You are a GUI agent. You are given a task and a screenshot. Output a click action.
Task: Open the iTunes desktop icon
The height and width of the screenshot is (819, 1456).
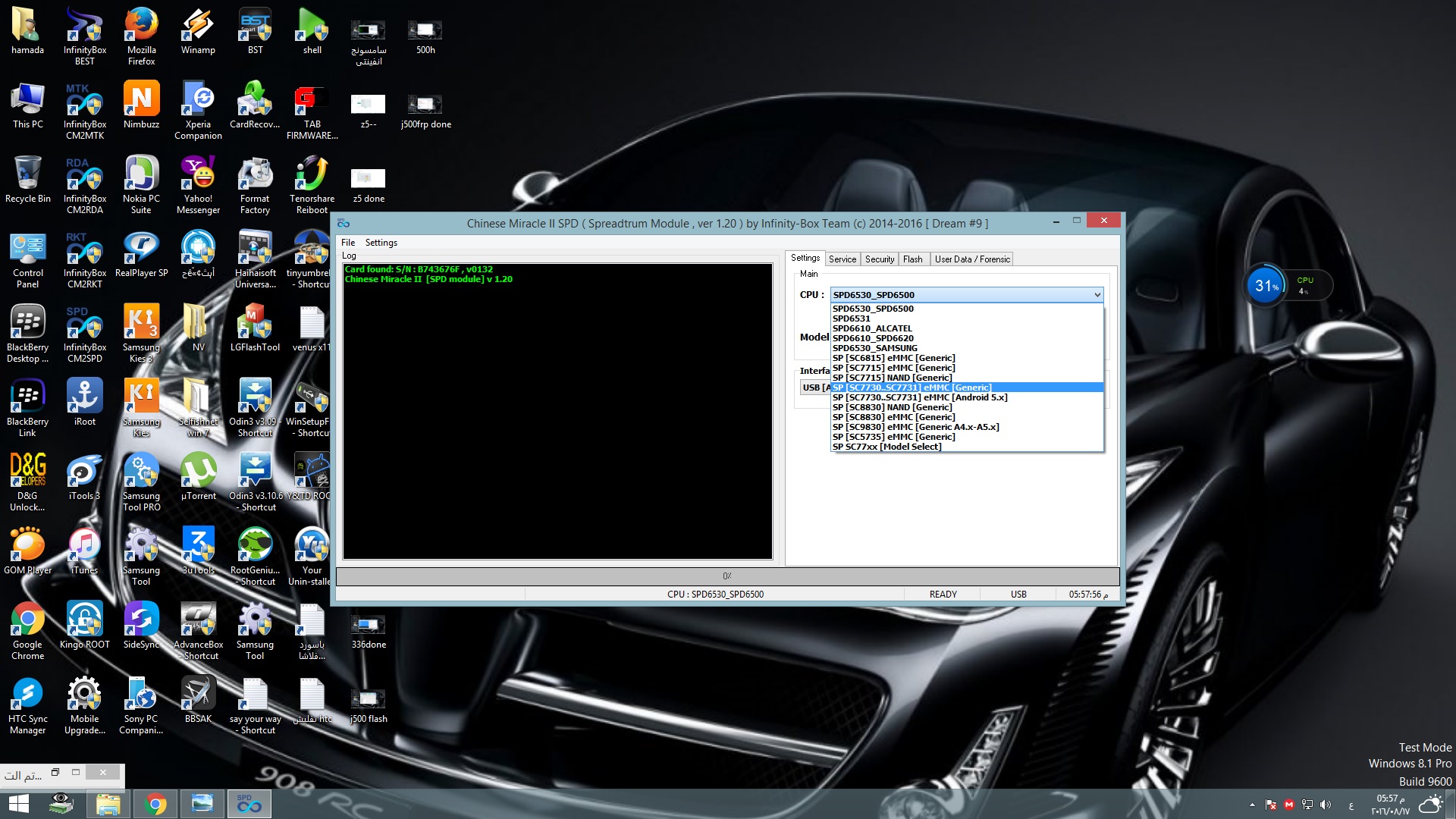[85, 551]
